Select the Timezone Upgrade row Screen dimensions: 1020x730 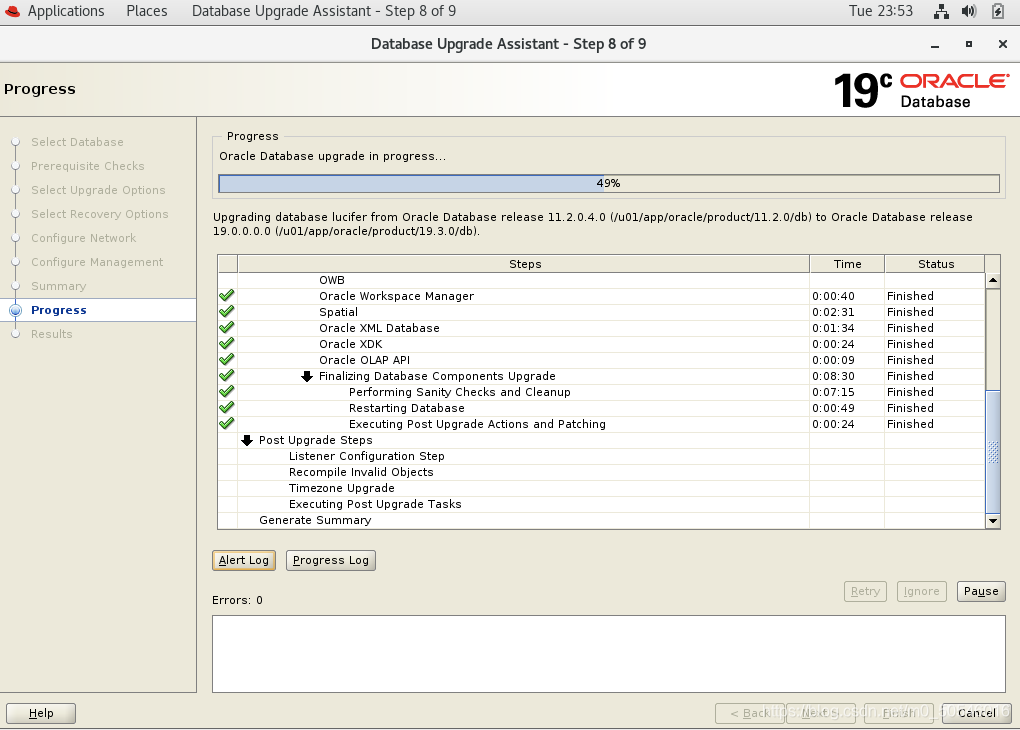point(601,488)
